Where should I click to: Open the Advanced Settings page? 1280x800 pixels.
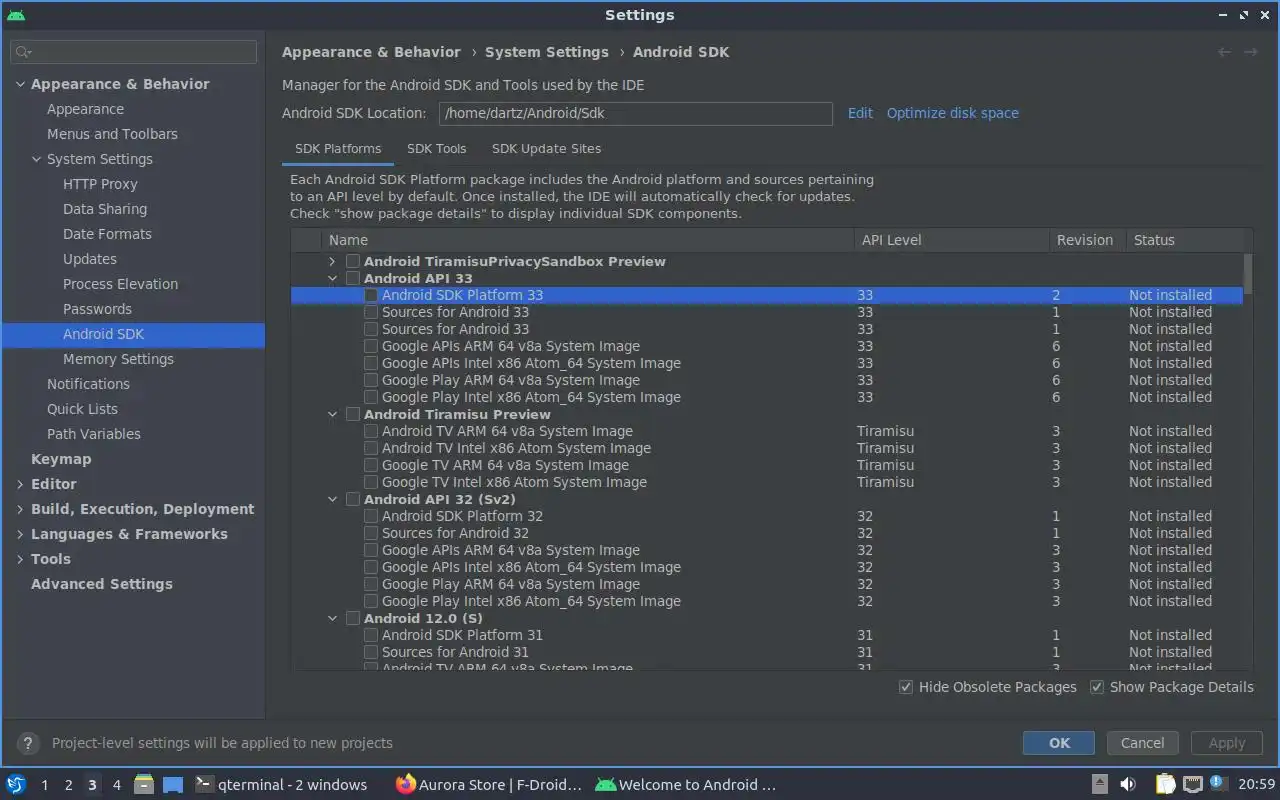tap(102, 584)
